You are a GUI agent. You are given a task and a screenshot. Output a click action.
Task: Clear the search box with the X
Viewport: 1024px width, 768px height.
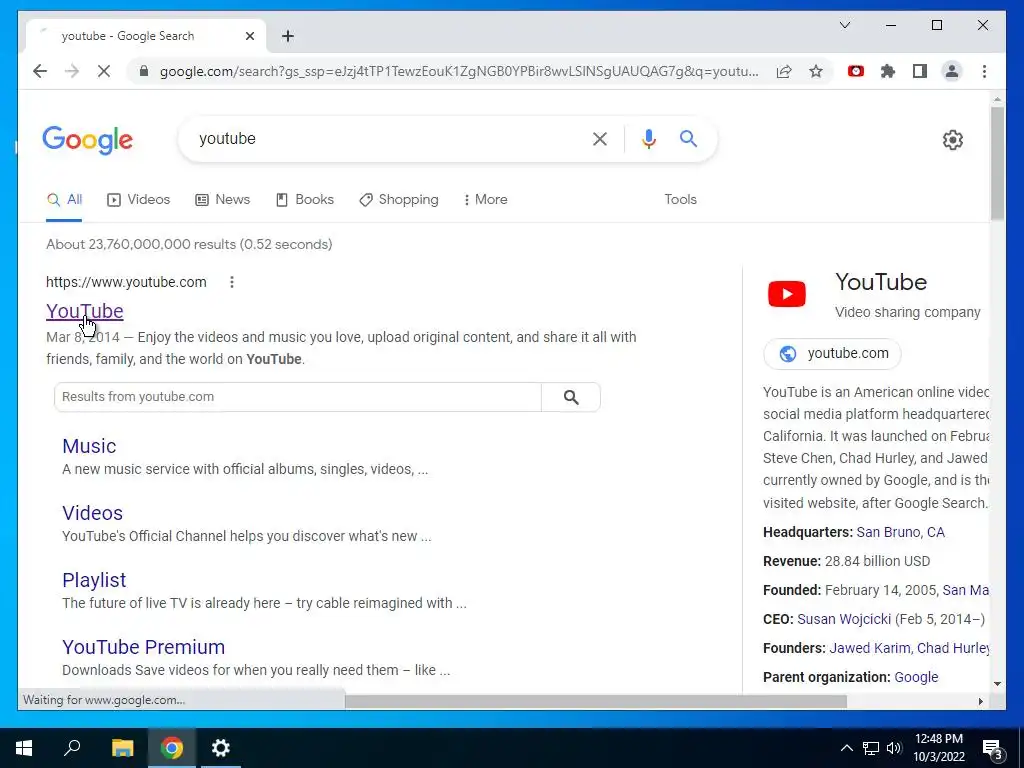click(600, 138)
